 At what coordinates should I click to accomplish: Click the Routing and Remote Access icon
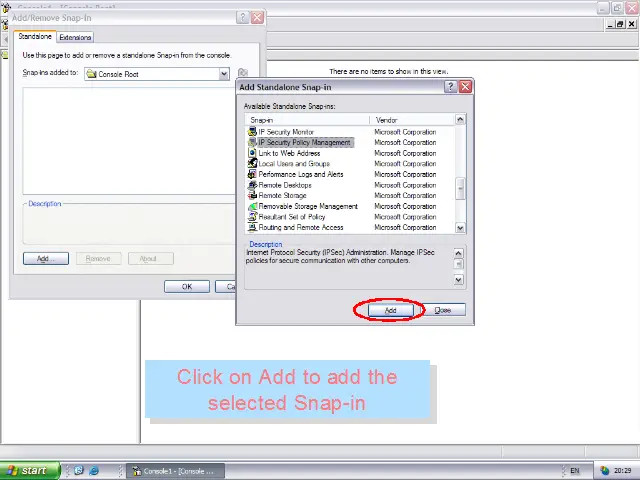point(252,227)
